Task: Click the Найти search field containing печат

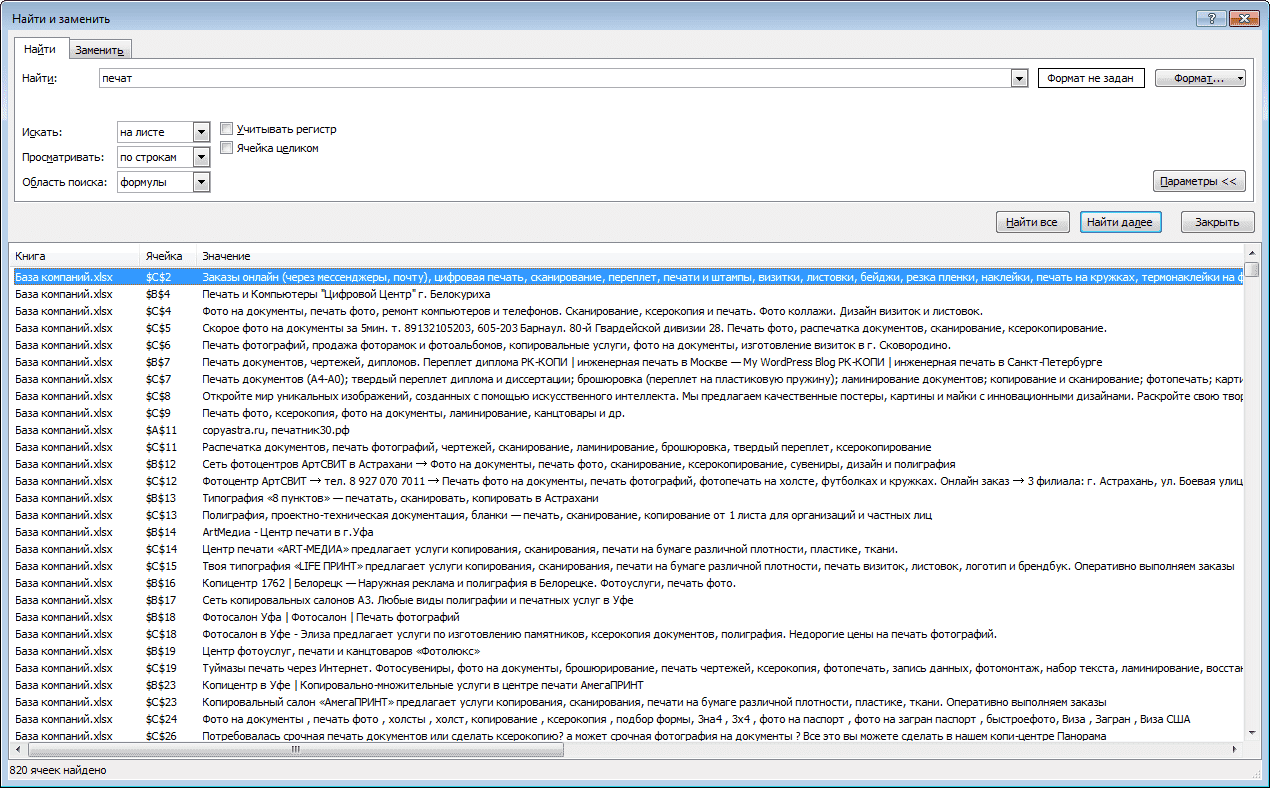Action: [555, 78]
